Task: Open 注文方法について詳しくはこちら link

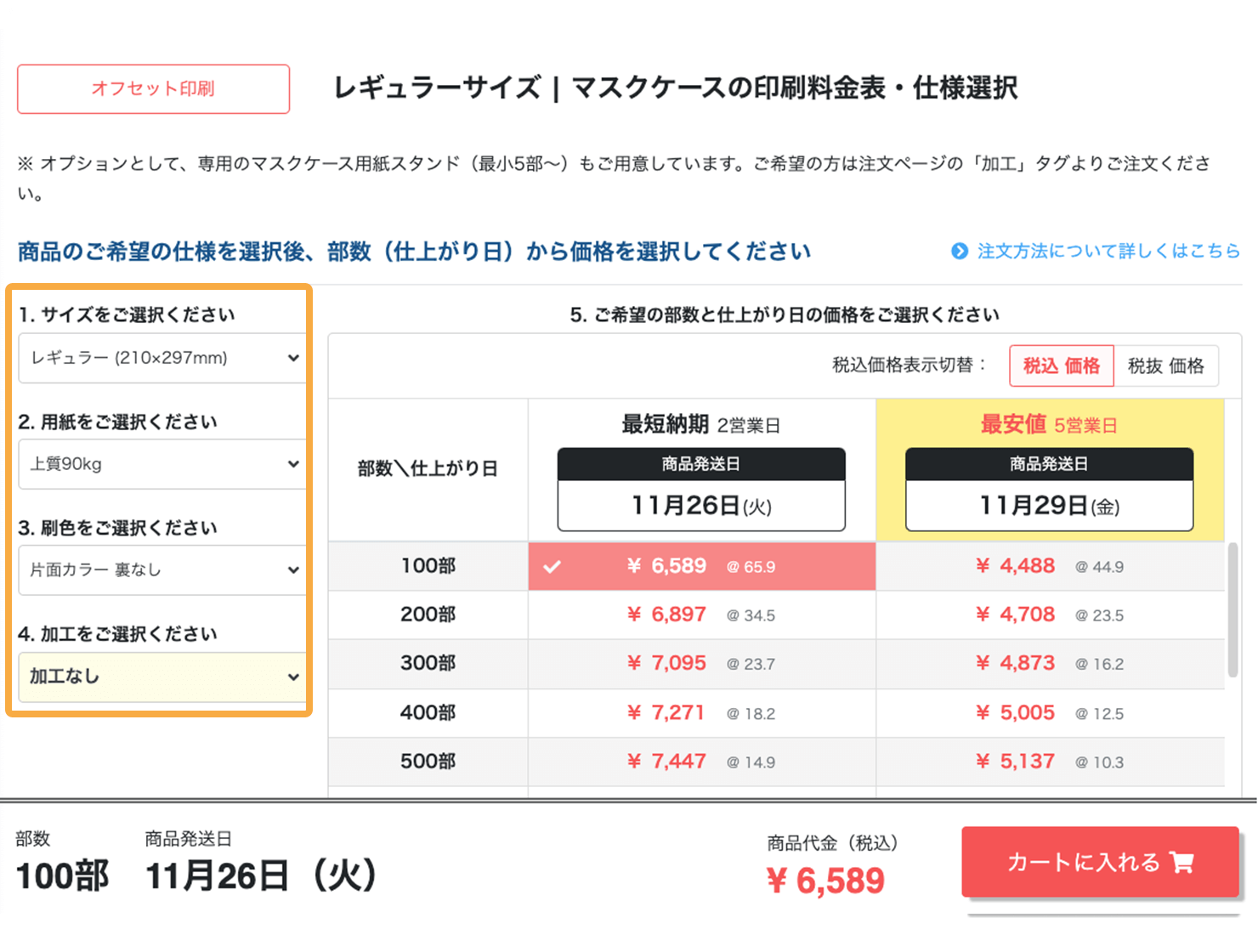Action: click(1108, 251)
